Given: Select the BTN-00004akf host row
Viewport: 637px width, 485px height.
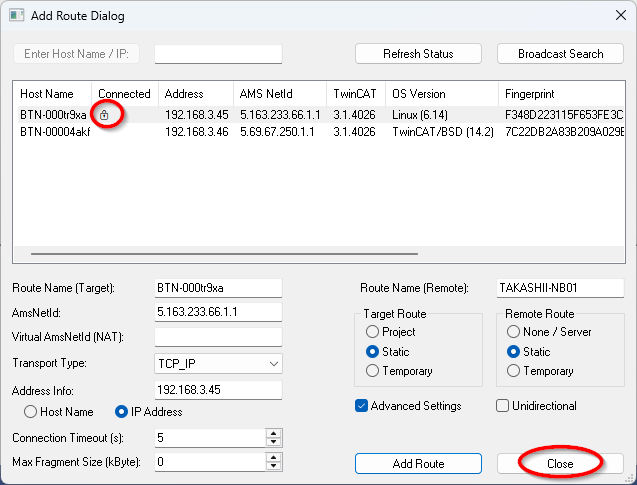Looking at the screenshot, I should click(x=55, y=131).
